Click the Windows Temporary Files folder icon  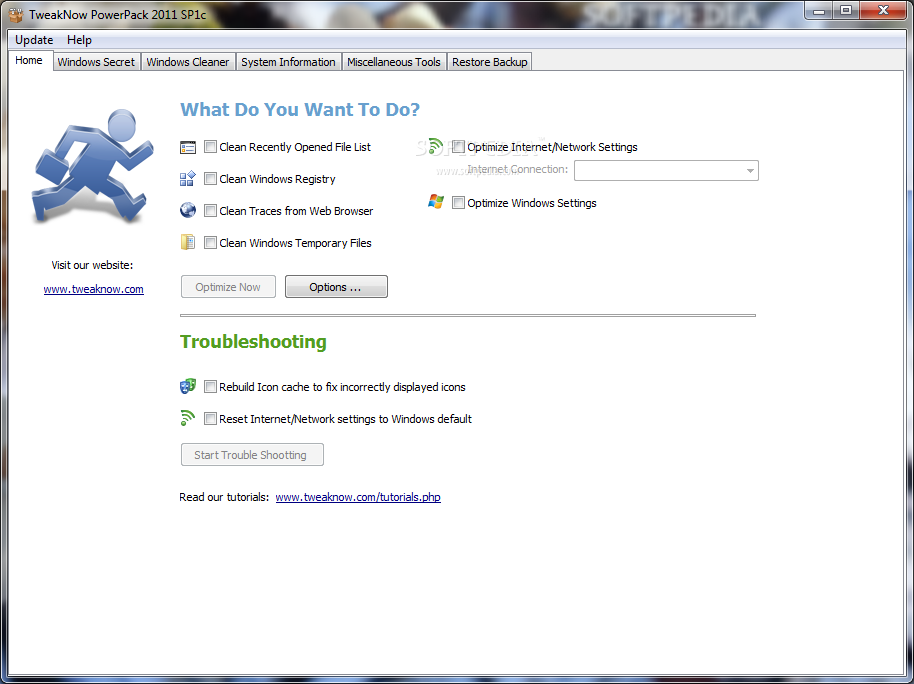(188, 242)
